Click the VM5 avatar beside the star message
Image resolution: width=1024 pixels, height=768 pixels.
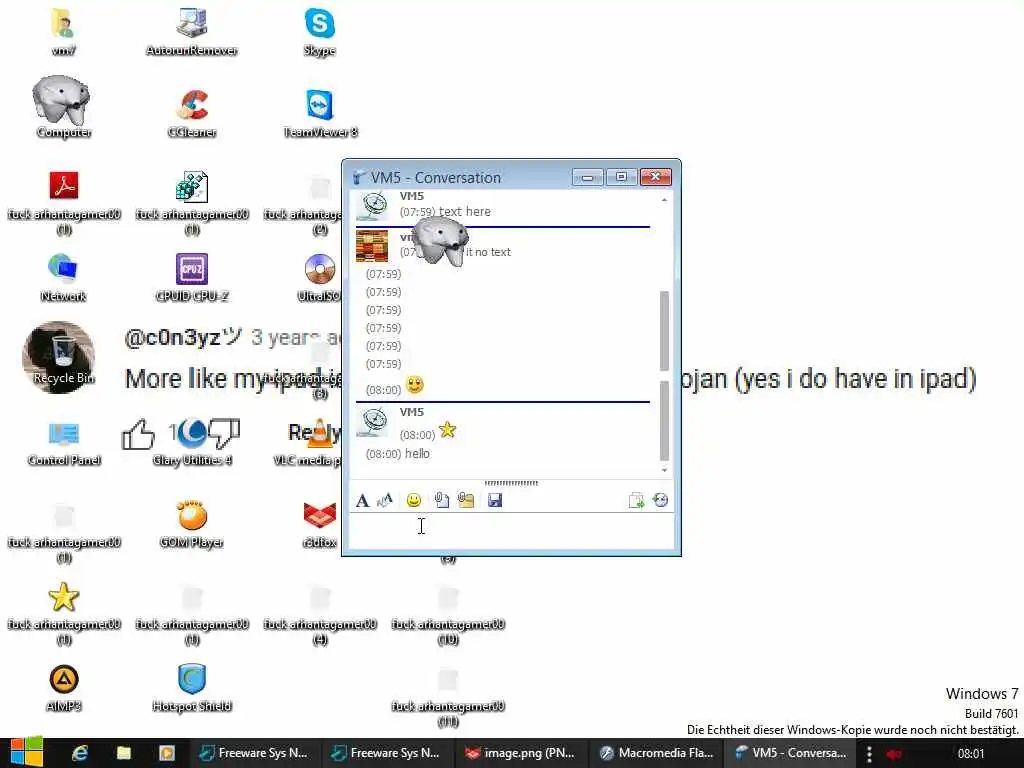click(x=373, y=422)
